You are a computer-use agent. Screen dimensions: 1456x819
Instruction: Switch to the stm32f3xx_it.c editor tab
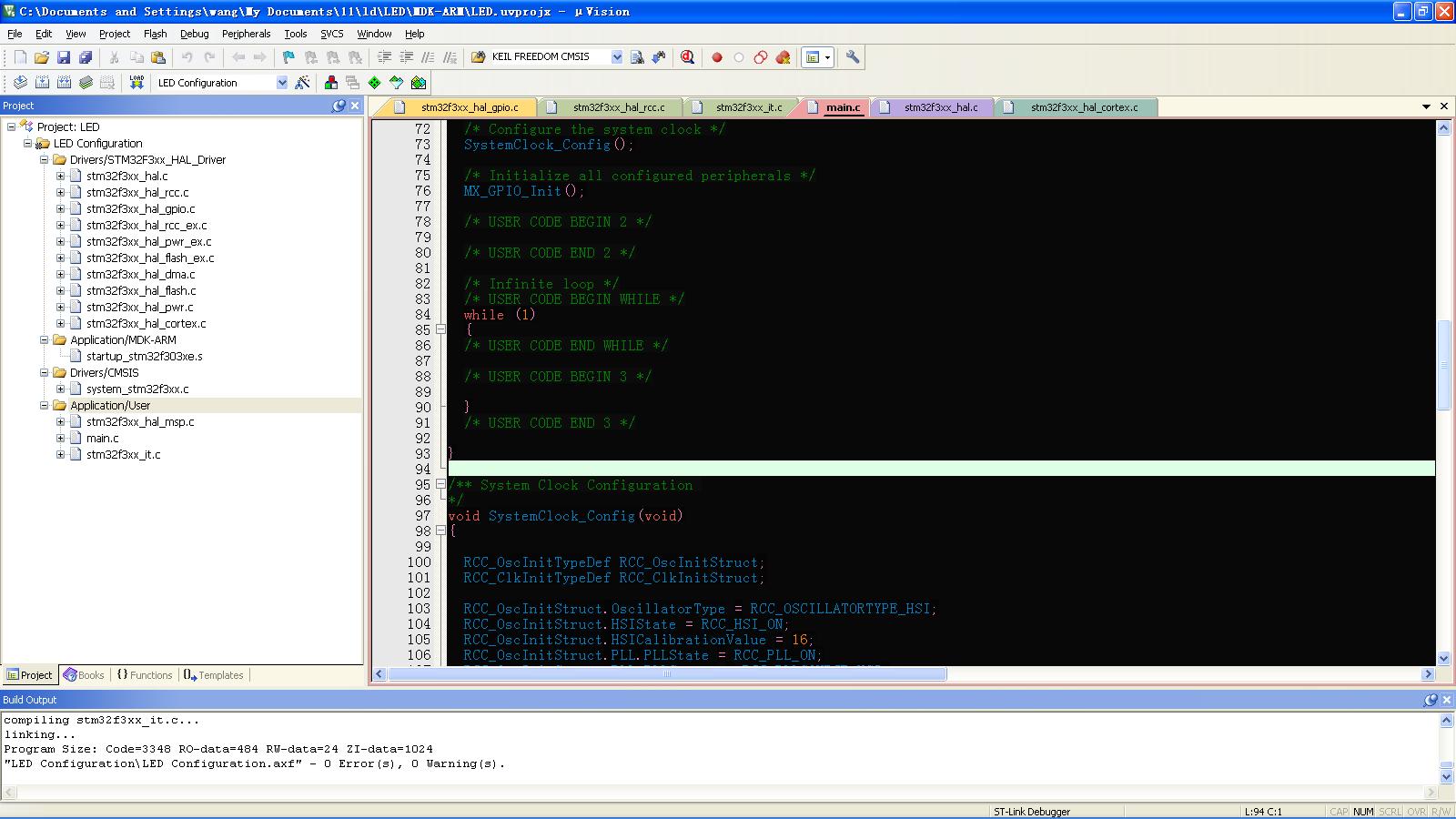(749, 107)
